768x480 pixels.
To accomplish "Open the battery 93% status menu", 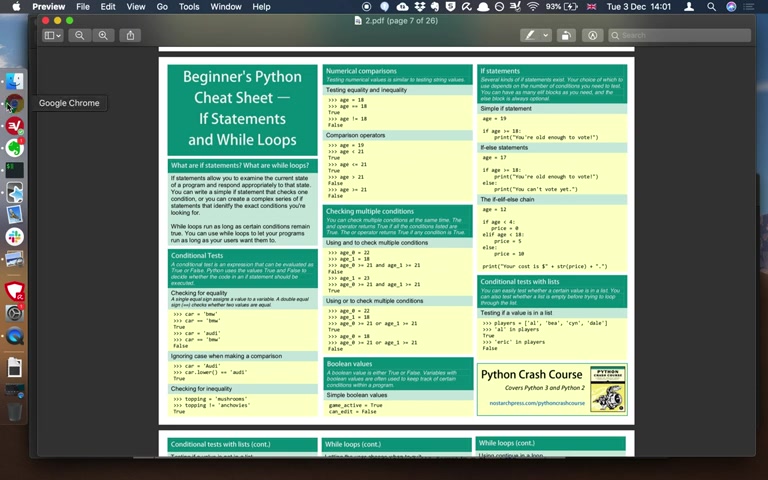I will pos(561,6).
